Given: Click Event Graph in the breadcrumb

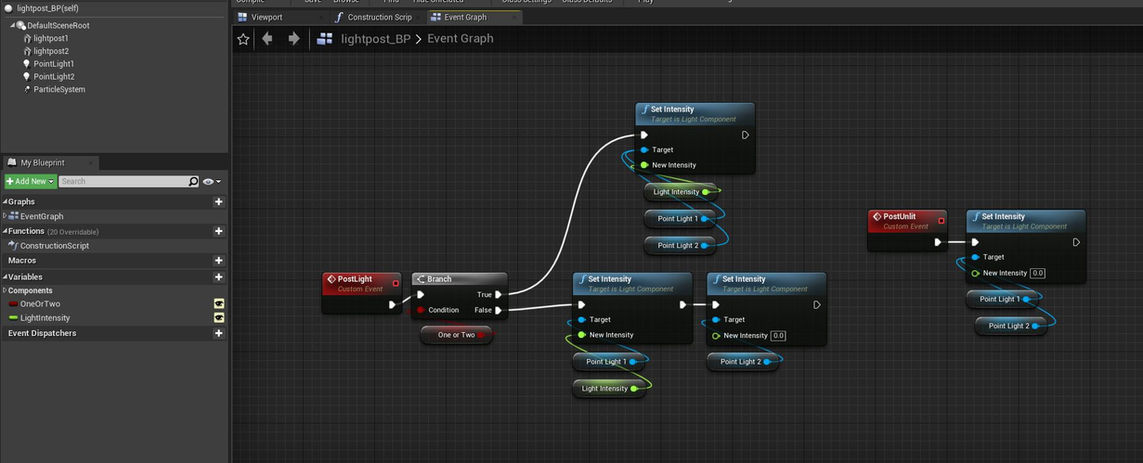Looking at the screenshot, I should click(x=460, y=39).
